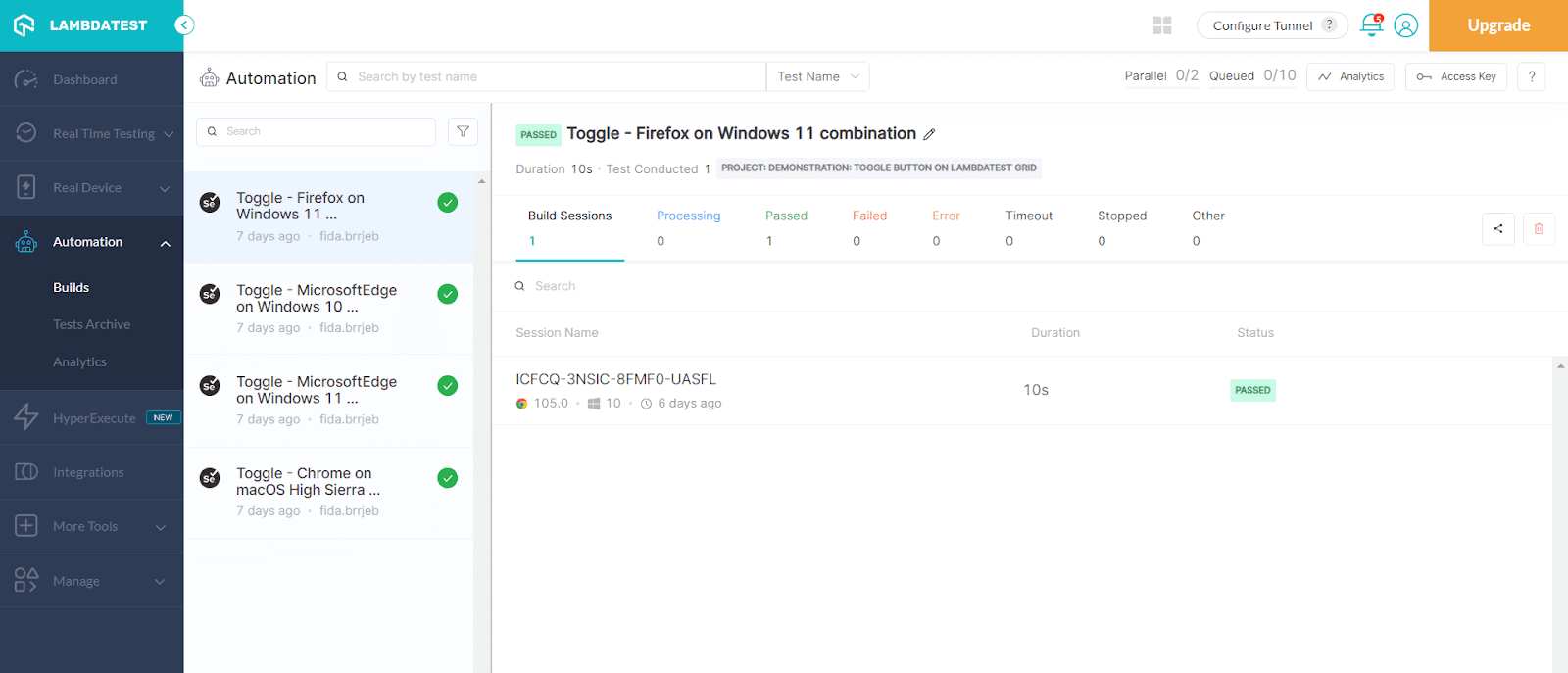Open Tests Archive in sidebar
This screenshot has width=1568, height=673.
point(91,324)
